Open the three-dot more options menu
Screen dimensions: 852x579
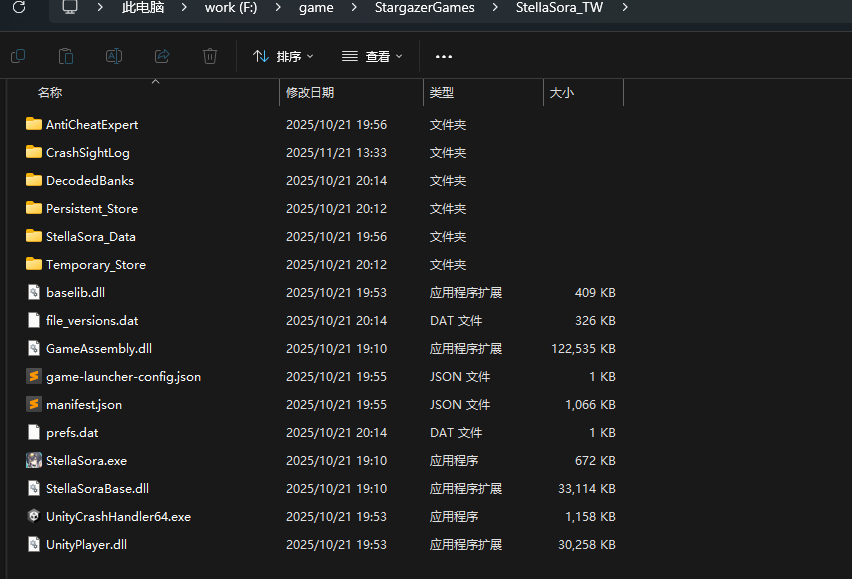444,56
